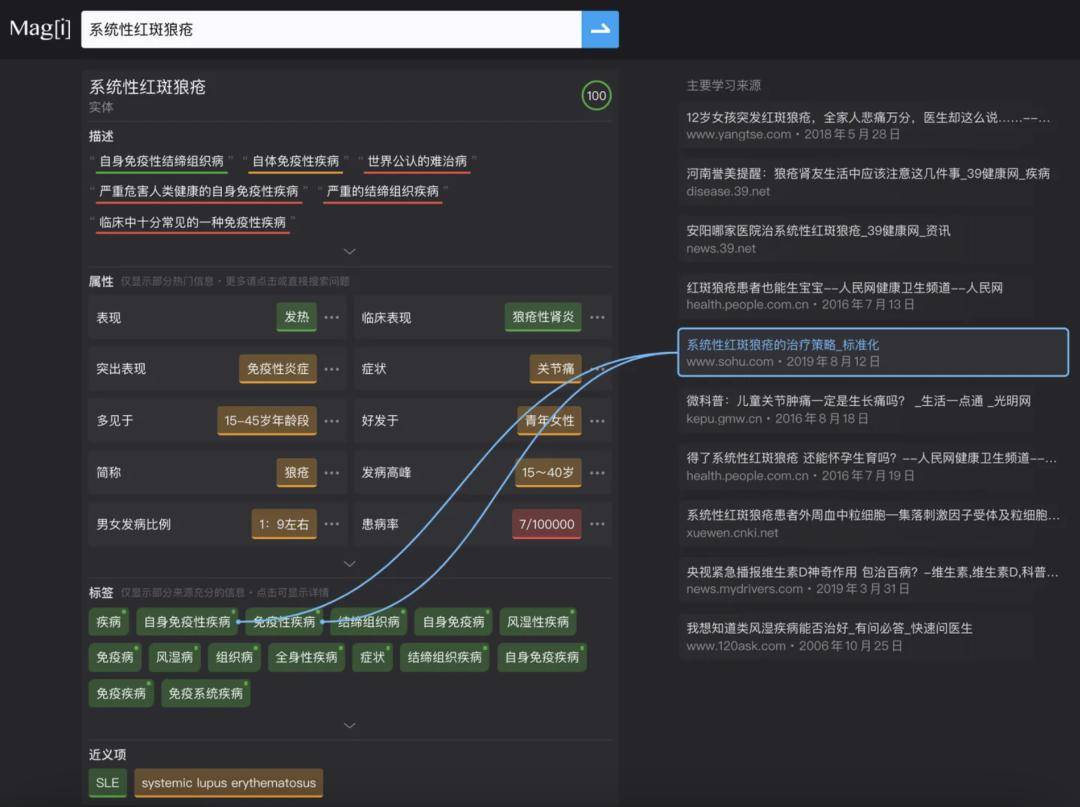Open more options beside 免疫性炎症

click(332, 369)
